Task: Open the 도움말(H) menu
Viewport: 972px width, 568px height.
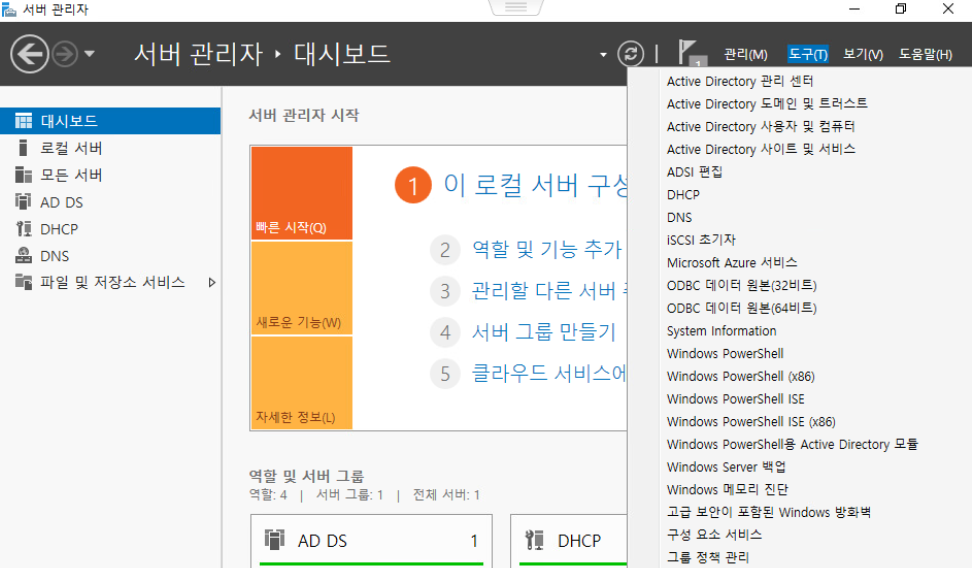Action: click(926, 55)
